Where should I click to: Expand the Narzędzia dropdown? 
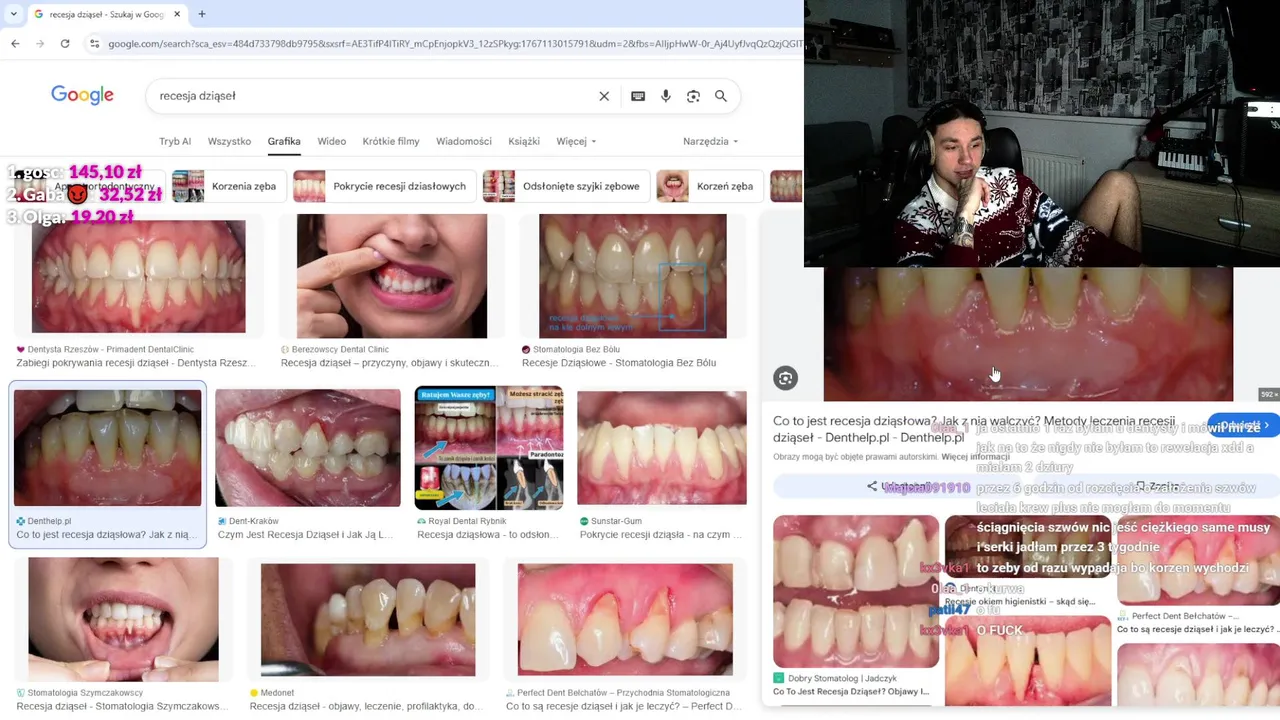click(710, 141)
